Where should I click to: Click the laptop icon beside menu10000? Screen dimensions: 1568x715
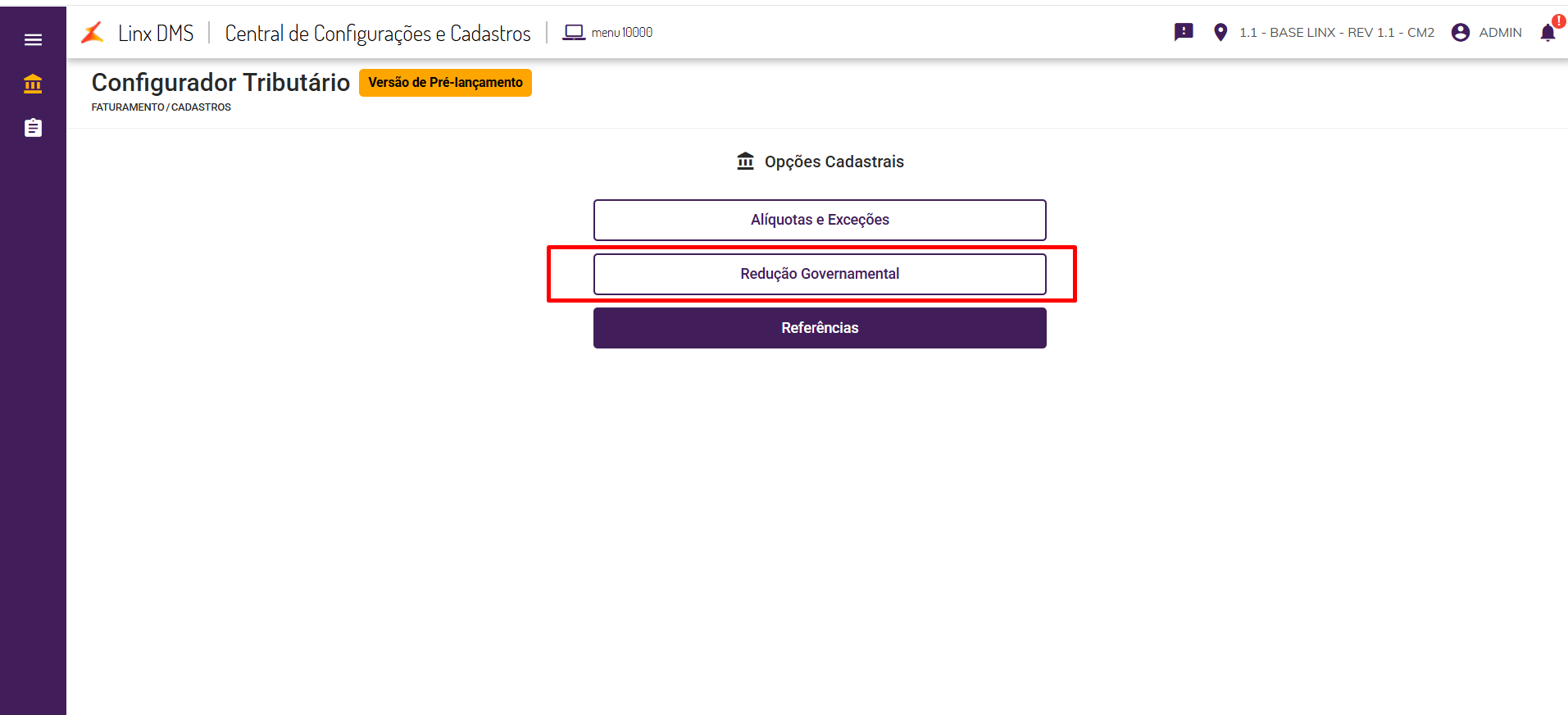[x=574, y=33]
